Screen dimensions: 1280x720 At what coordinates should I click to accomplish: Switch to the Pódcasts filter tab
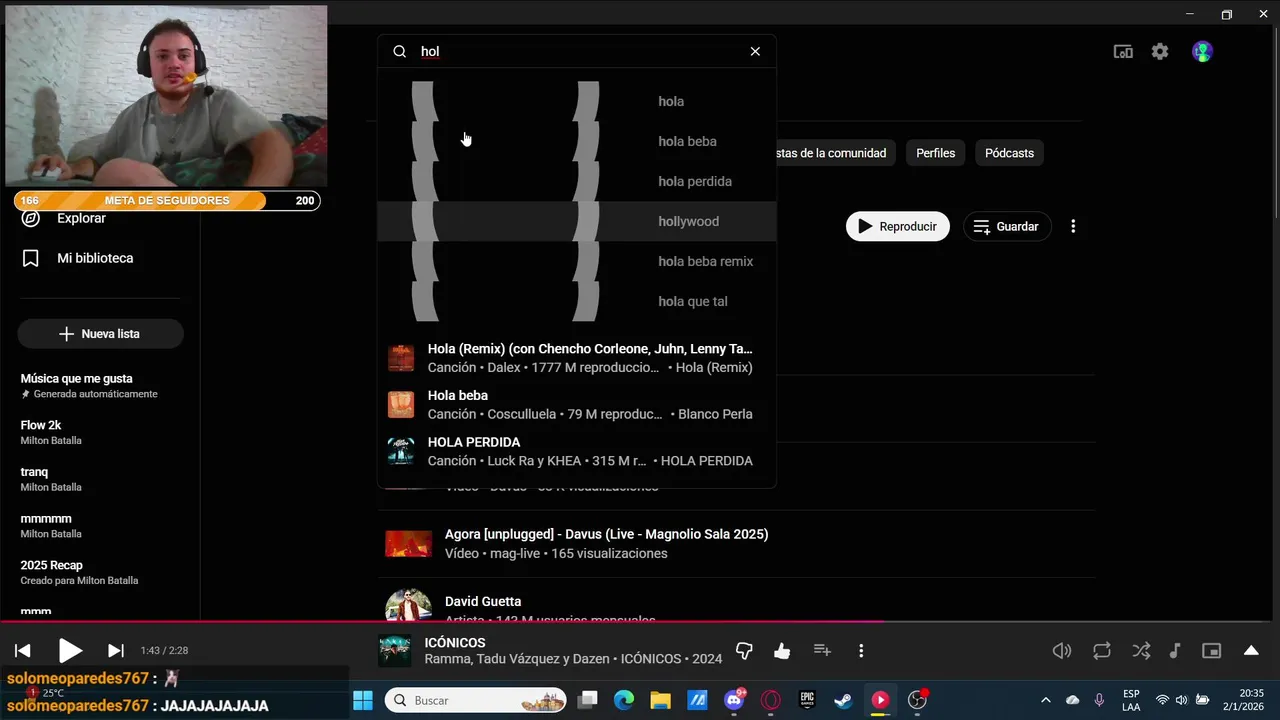[x=1009, y=153]
